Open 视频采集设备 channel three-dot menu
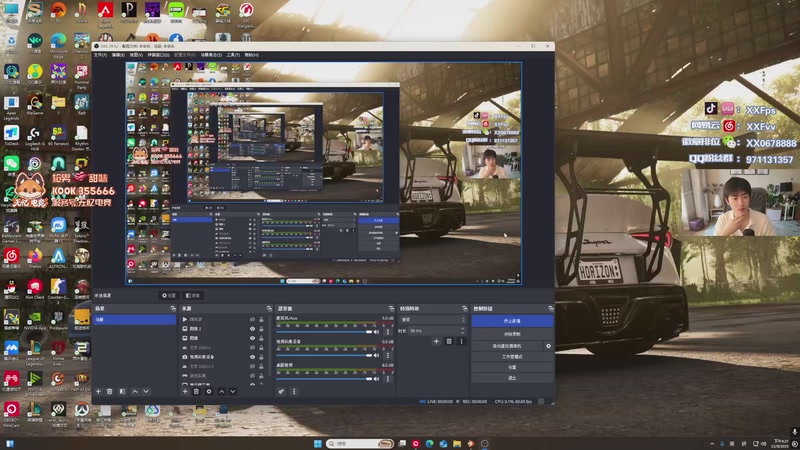 point(388,355)
